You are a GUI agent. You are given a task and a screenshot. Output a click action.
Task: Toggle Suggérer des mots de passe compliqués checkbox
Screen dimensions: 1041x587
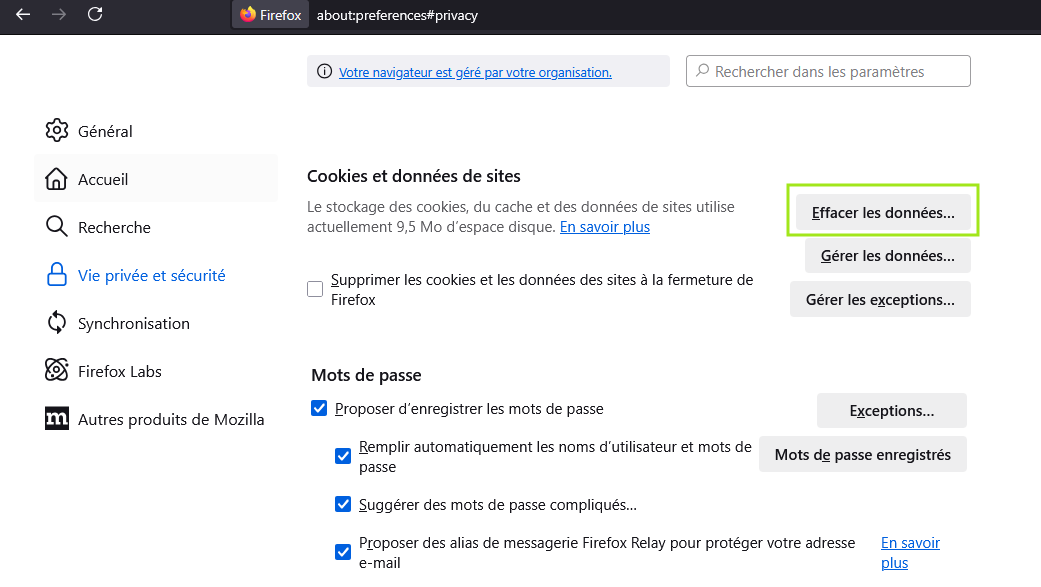click(x=343, y=504)
